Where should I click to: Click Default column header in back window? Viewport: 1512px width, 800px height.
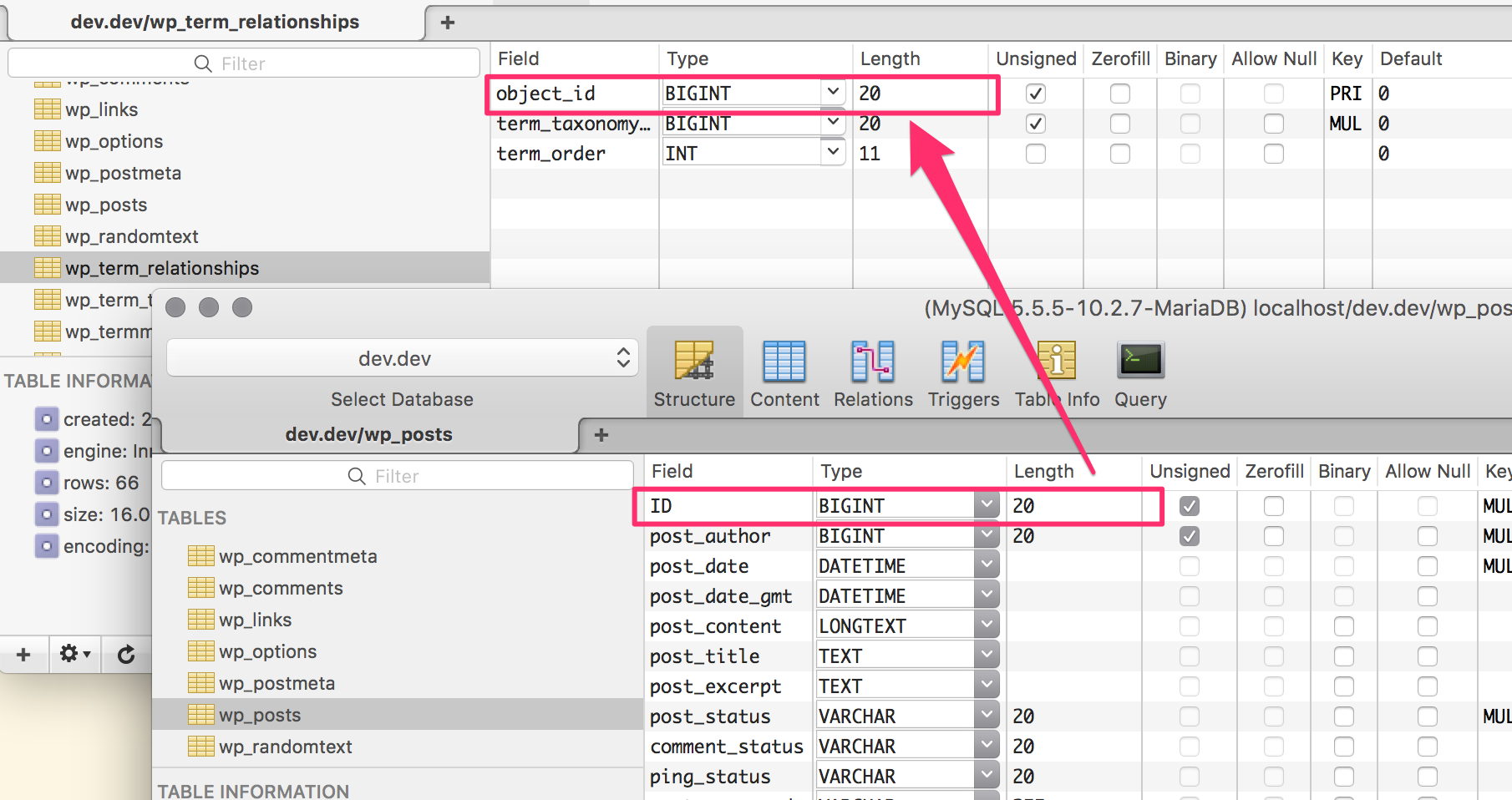point(1443,58)
